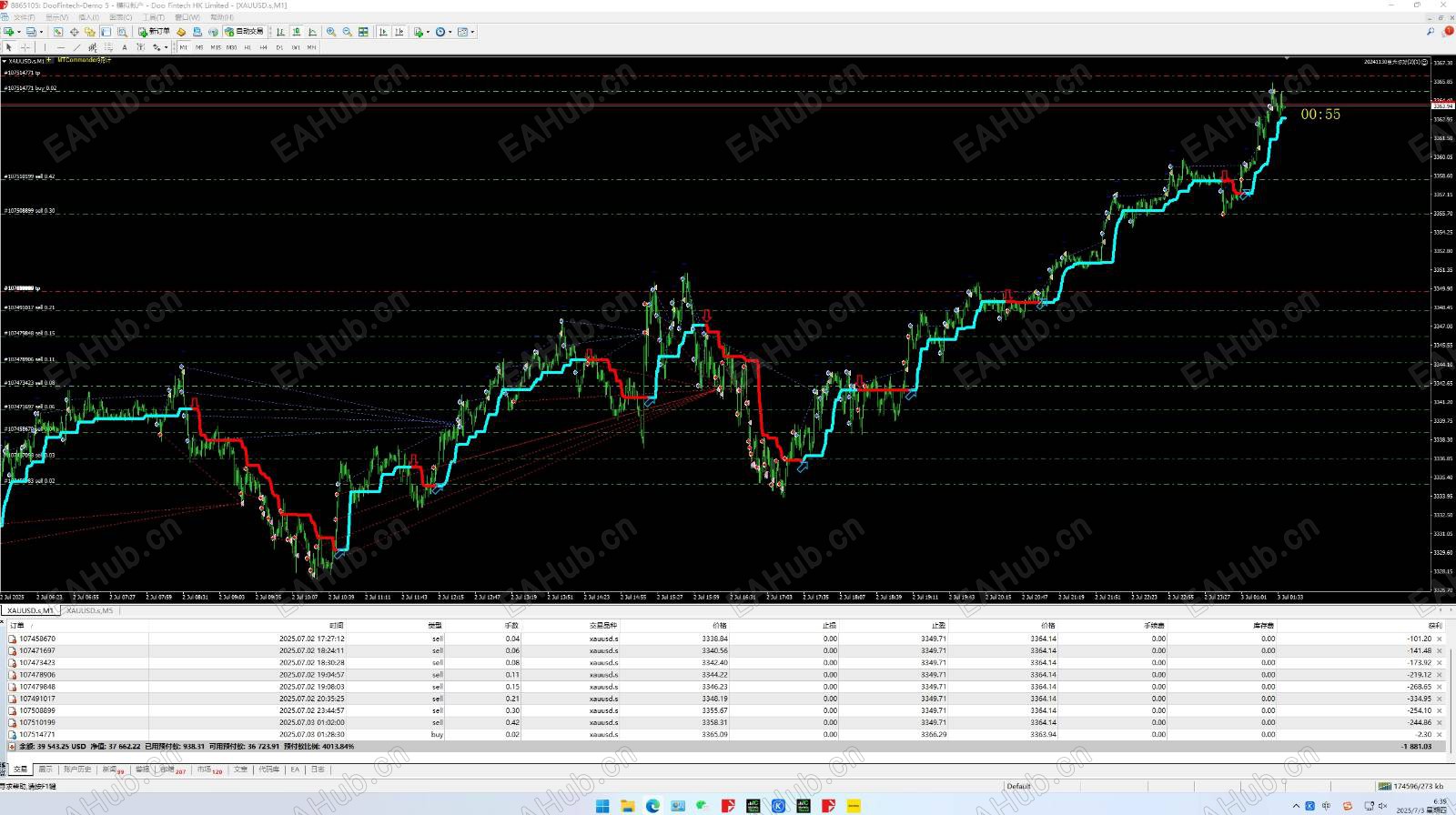Screen dimensions: 1456x815
Task: Zoom out the chart with magnifier-minus icon
Action: [x=347, y=32]
